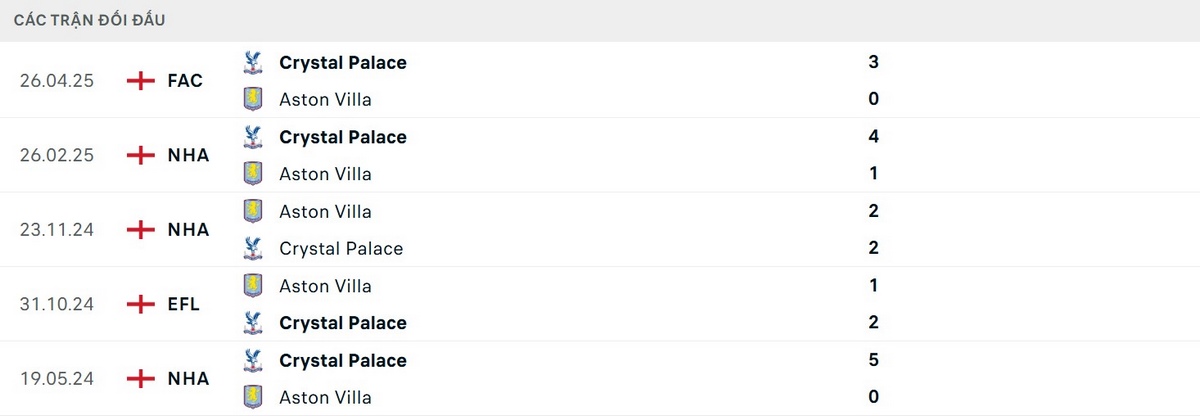Screen dimensions: 1200x416
Task: Click Aston Villa crest in 19.05.24 match
Action: point(253,397)
